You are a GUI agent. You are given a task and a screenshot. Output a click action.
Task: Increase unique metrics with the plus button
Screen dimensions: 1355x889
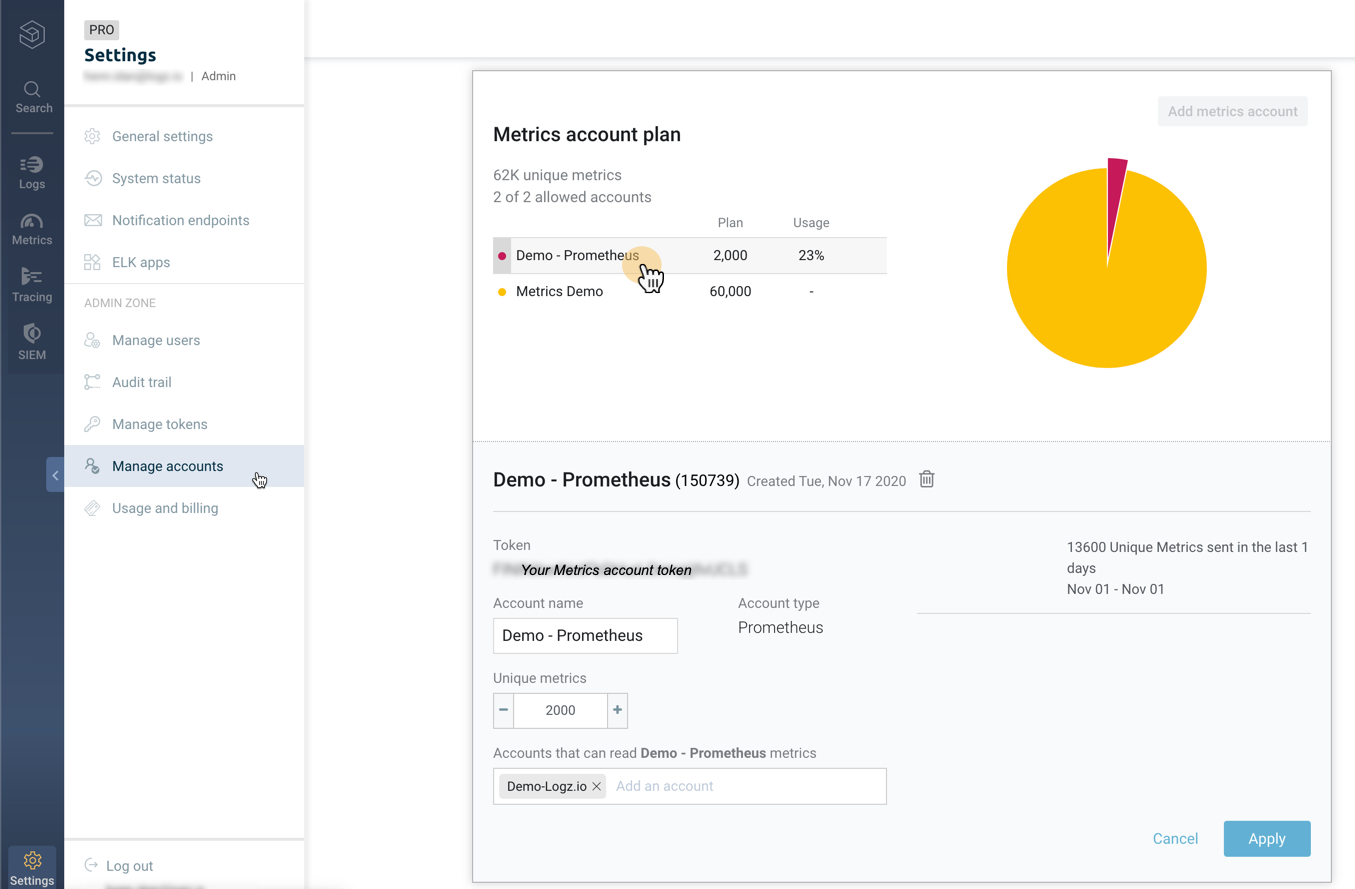click(x=617, y=710)
